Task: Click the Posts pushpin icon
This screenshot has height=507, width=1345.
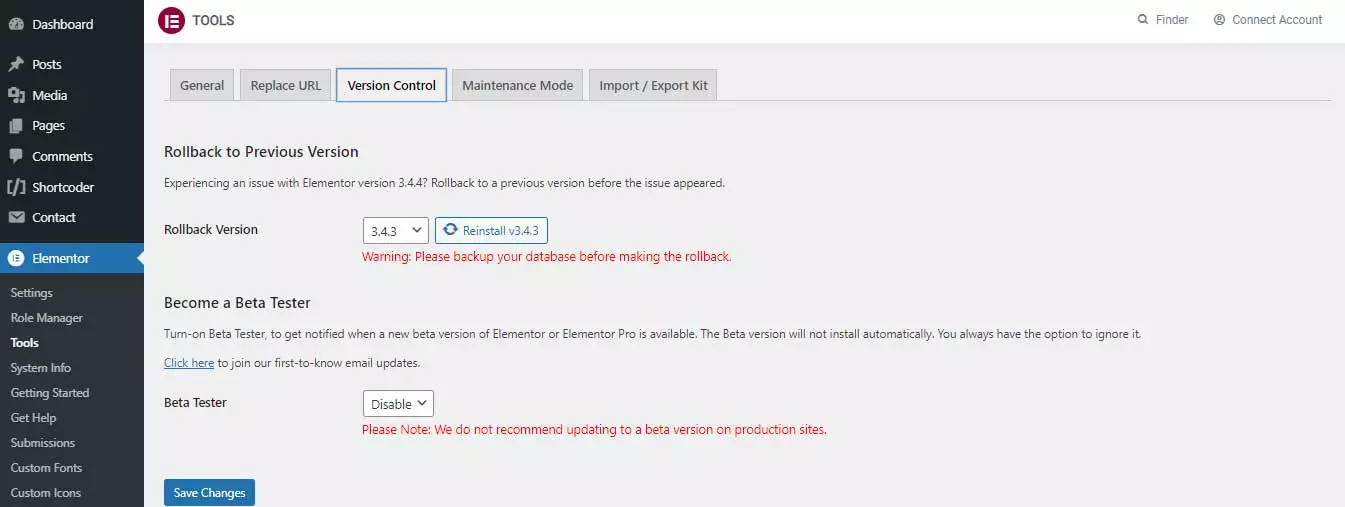Action: pos(16,64)
